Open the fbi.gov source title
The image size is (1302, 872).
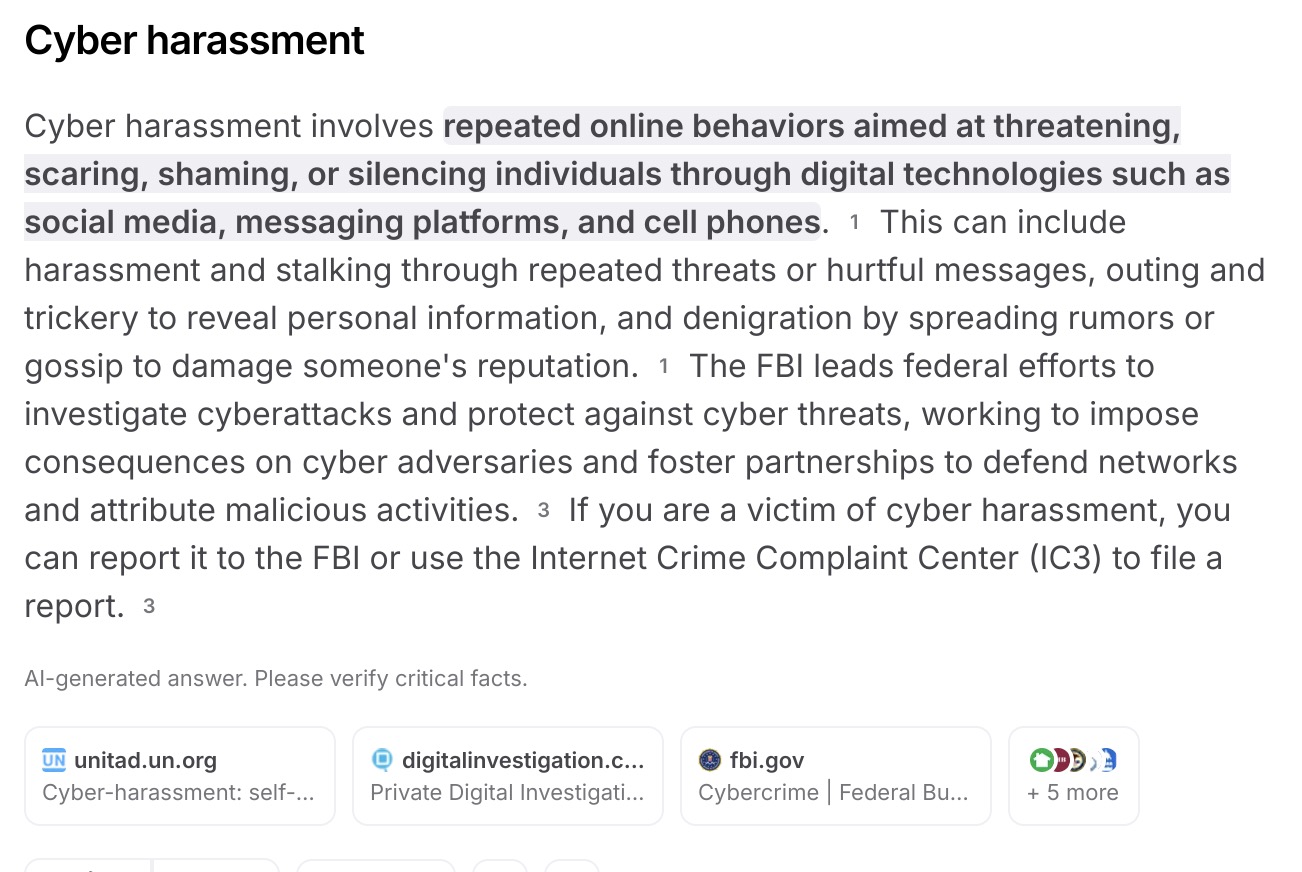point(766,760)
